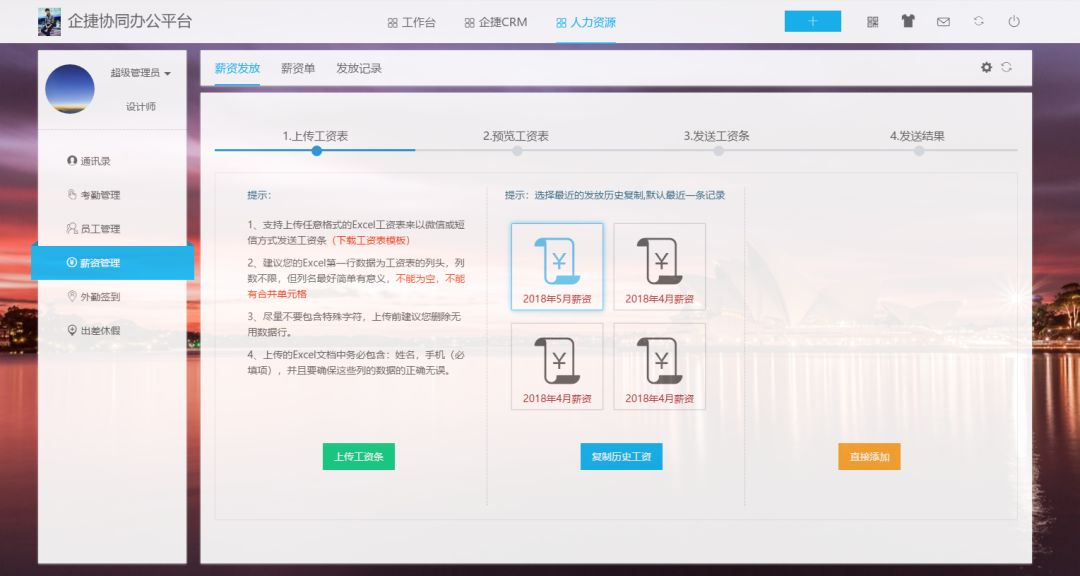Screen dimensions: 1080x576
Task: Click the refresh icon beside the gear
Action: 1006,68
